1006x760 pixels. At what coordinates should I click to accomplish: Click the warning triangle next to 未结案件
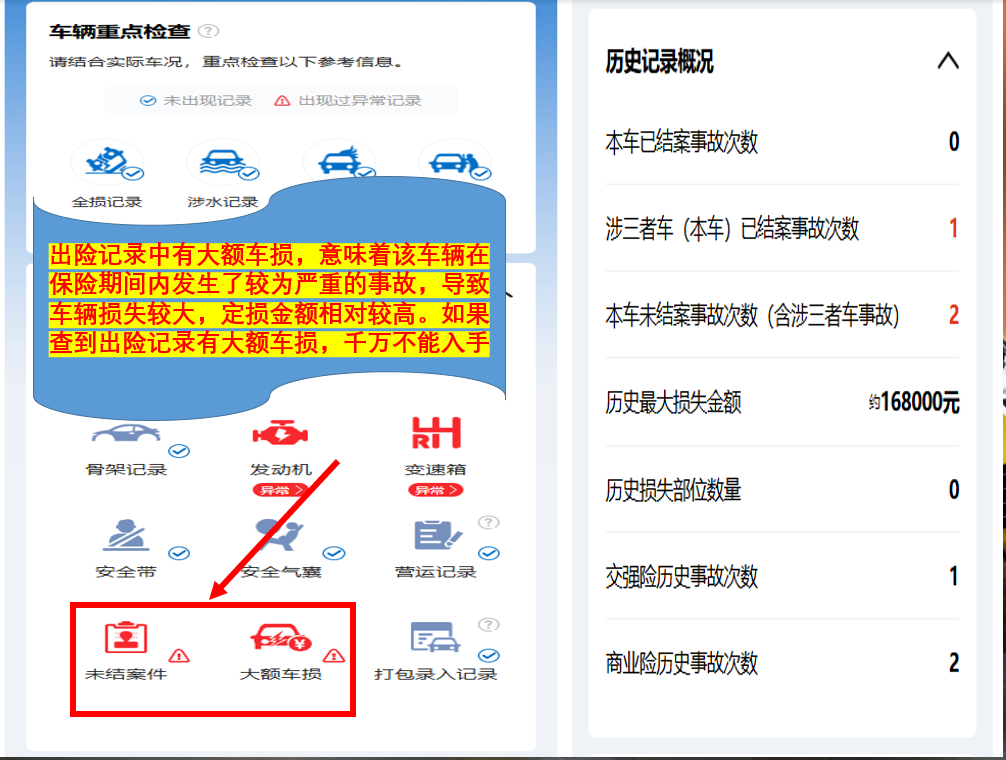179,655
